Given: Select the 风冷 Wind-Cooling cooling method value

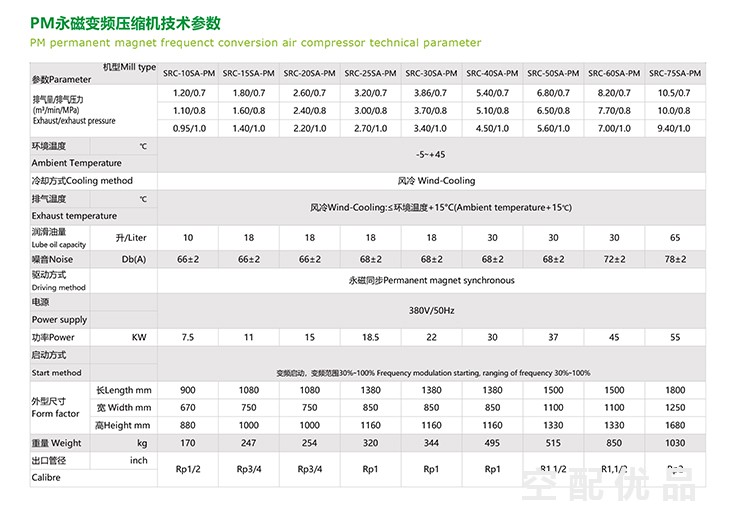Looking at the screenshot, I should (x=436, y=181).
